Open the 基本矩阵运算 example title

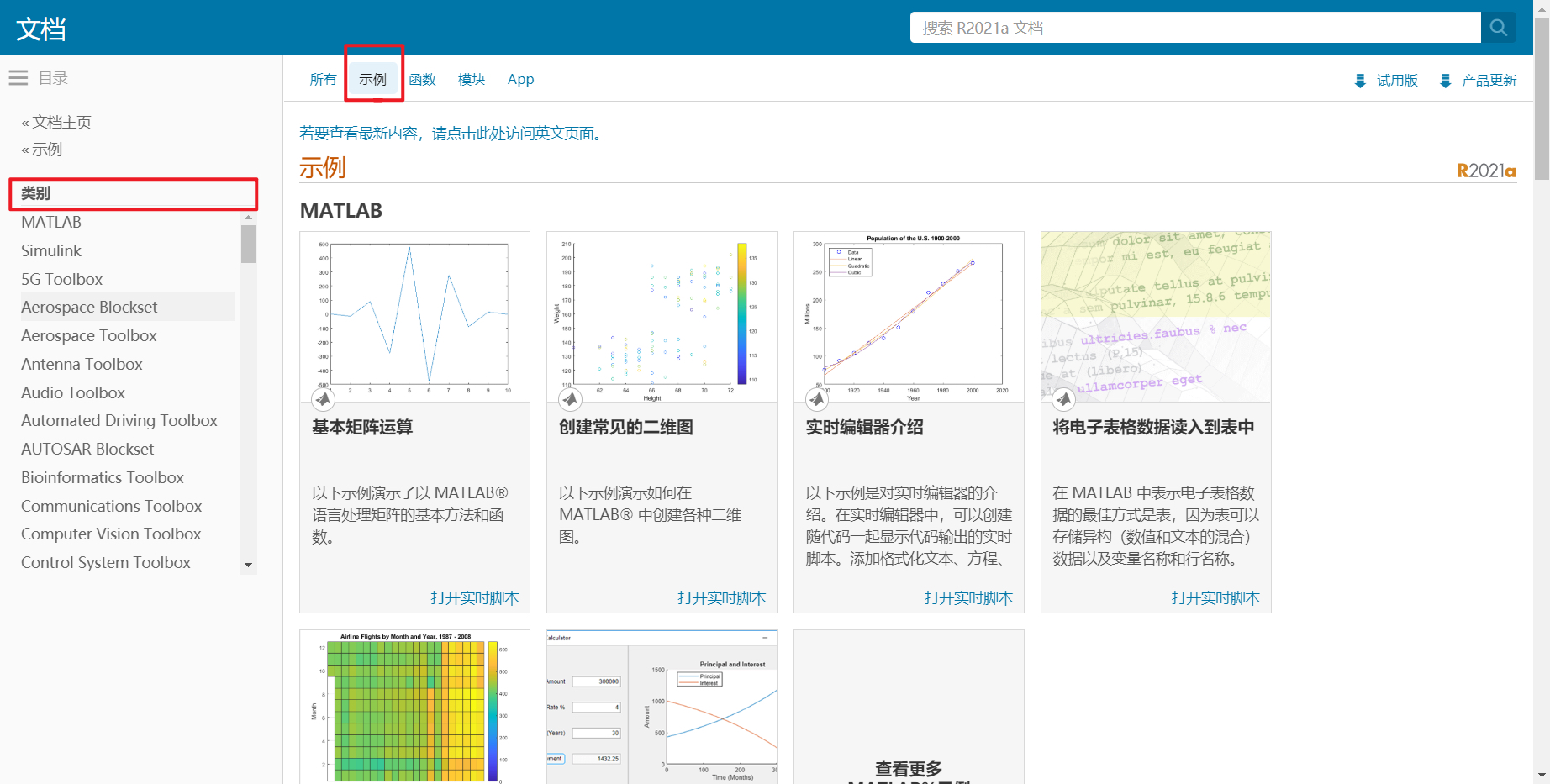[362, 428]
